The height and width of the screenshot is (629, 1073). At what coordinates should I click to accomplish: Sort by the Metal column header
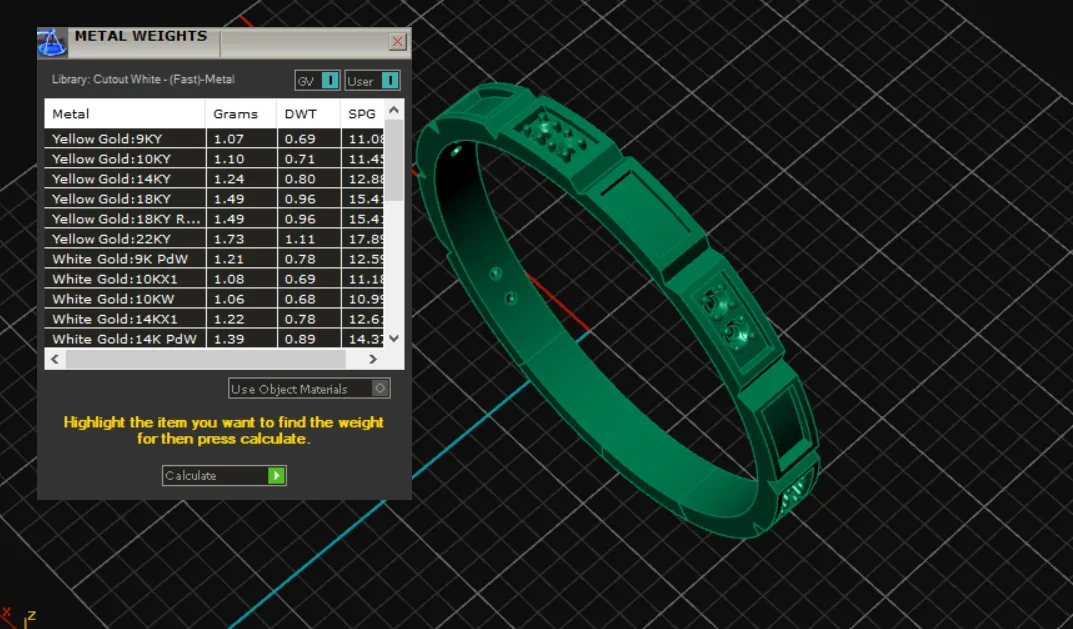125,114
